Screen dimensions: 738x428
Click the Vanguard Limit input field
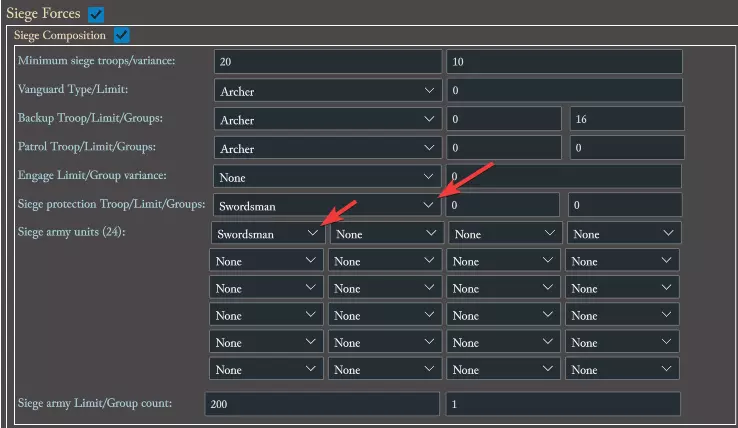[564, 91]
